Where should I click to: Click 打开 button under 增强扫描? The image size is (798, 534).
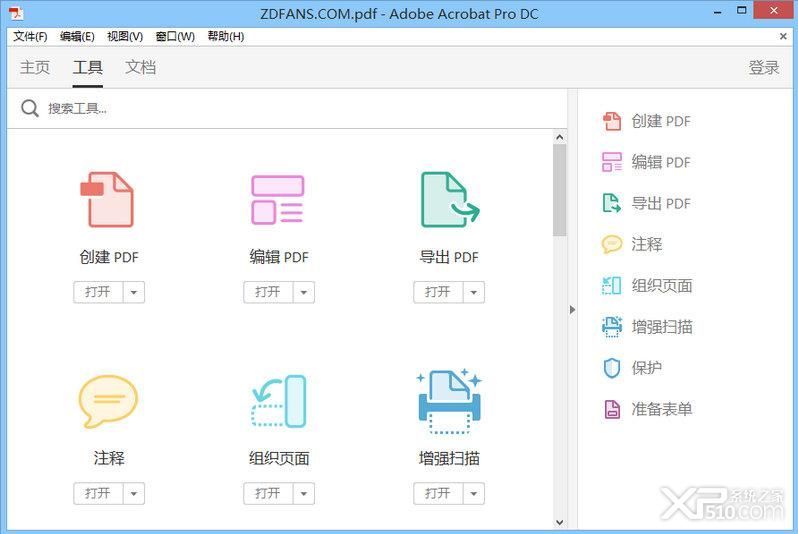pos(438,493)
